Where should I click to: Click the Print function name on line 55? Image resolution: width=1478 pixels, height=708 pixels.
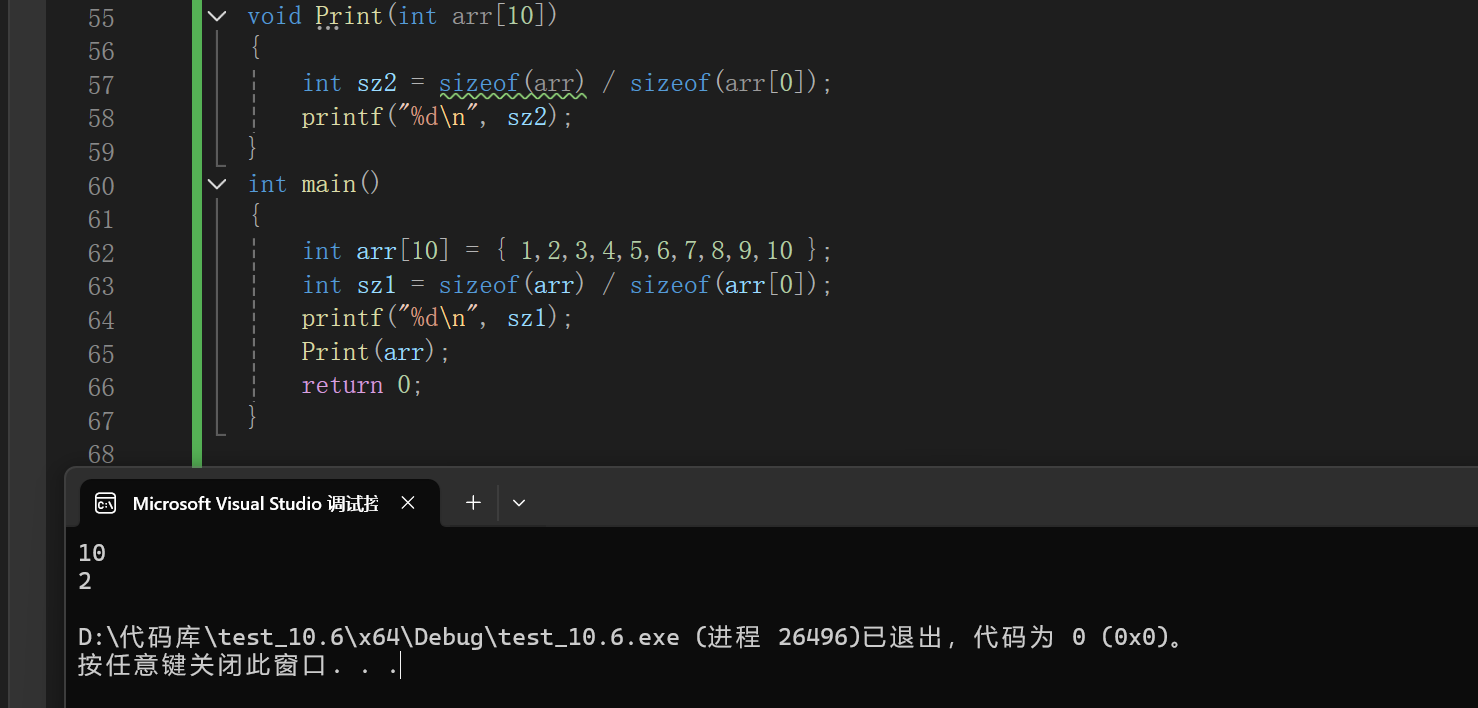(349, 17)
